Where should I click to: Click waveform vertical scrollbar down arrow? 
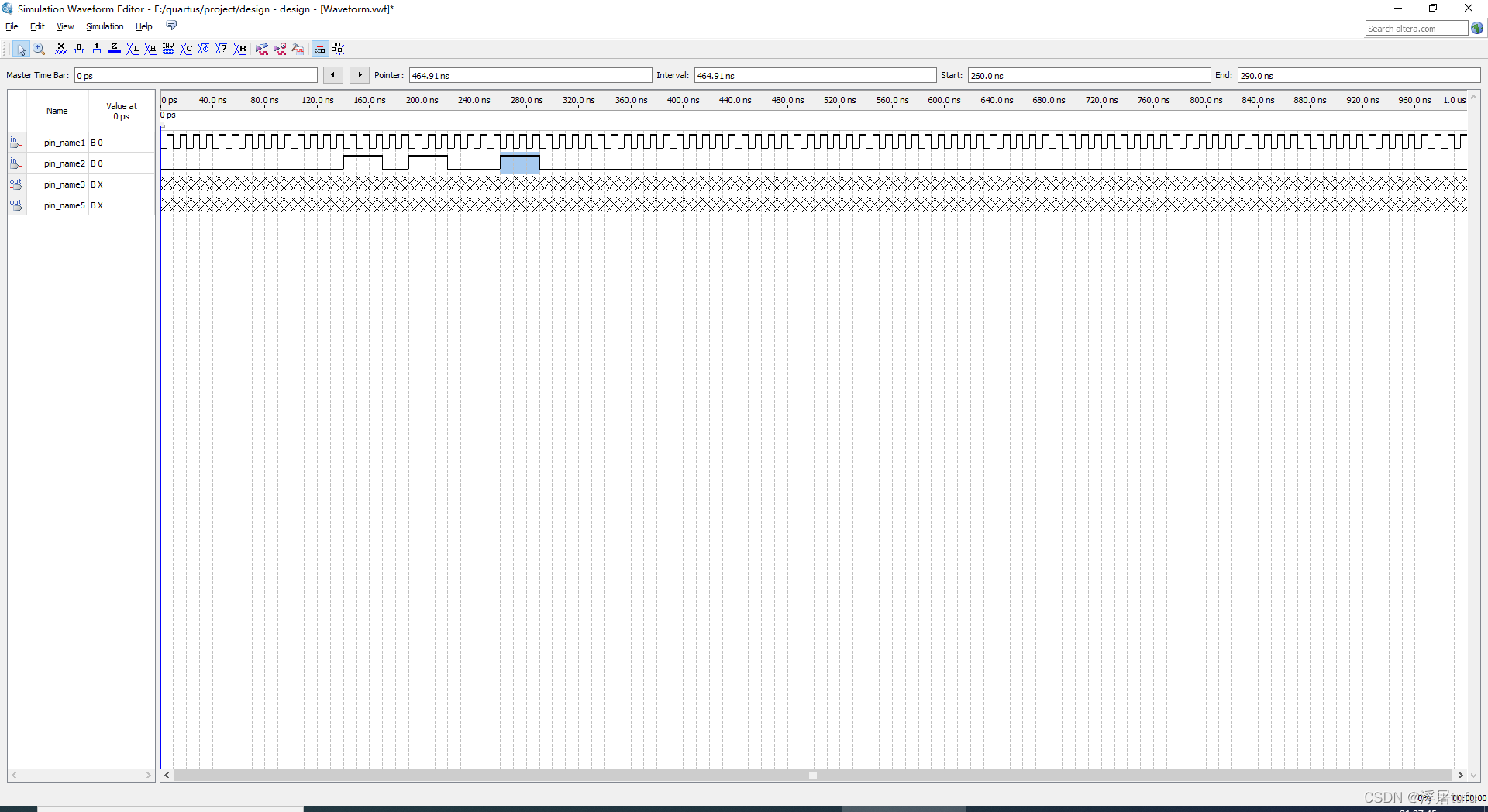coord(1473,775)
